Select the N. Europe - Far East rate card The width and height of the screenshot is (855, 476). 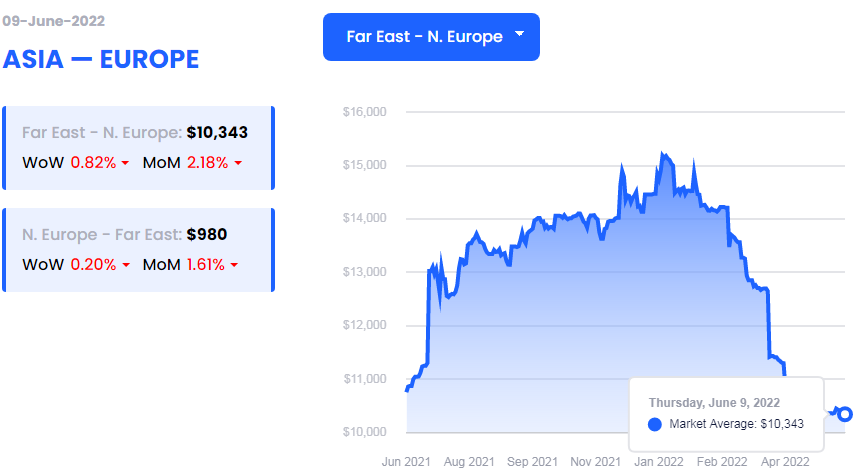point(138,250)
